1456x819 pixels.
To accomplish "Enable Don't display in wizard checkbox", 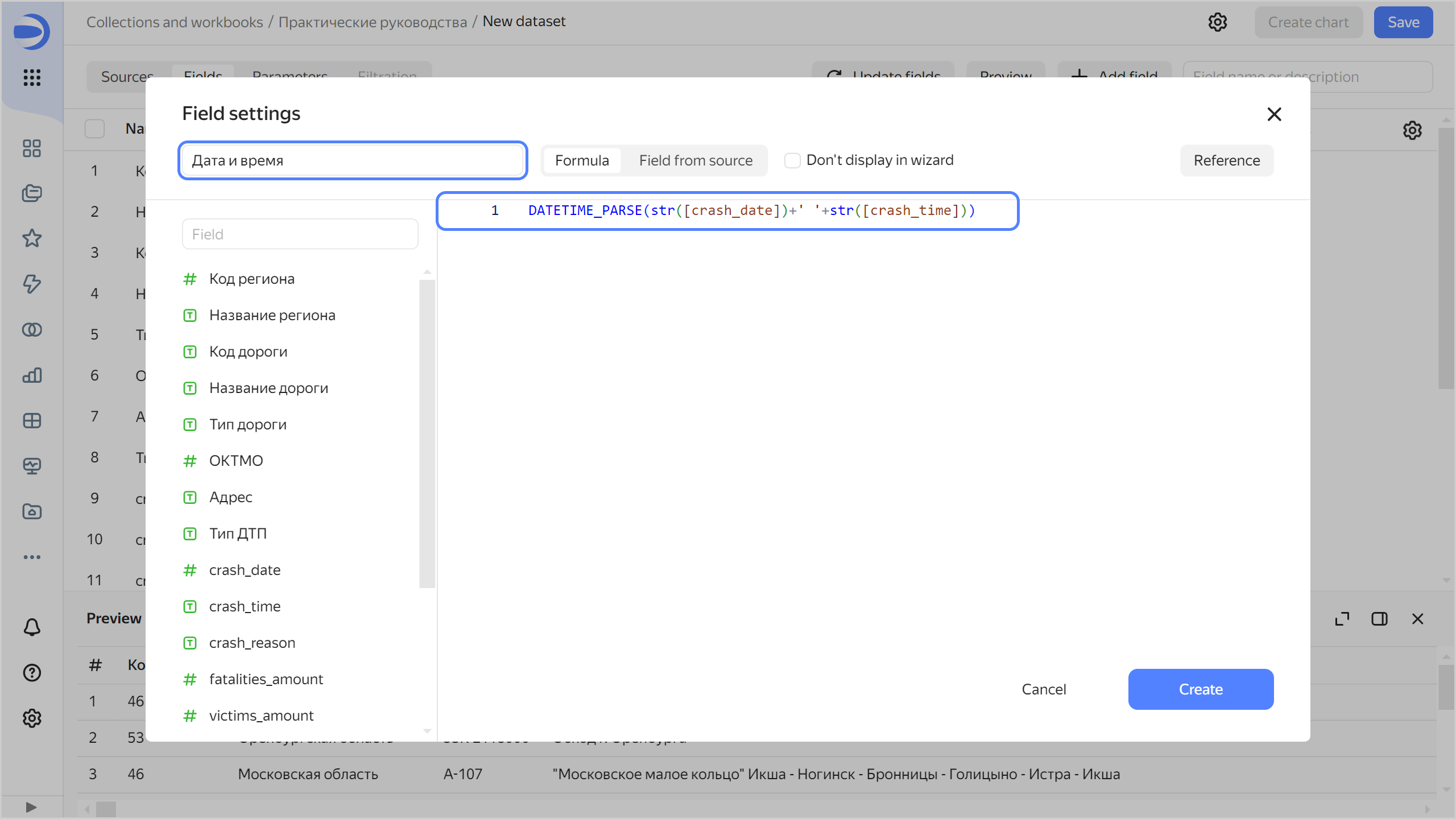I will (x=792, y=160).
